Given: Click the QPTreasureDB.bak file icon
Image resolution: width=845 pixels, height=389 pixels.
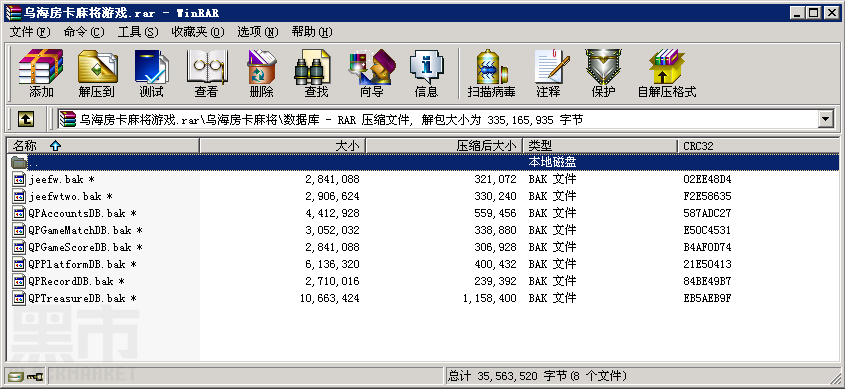Looking at the screenshot, I should click(x=20, y=298).
